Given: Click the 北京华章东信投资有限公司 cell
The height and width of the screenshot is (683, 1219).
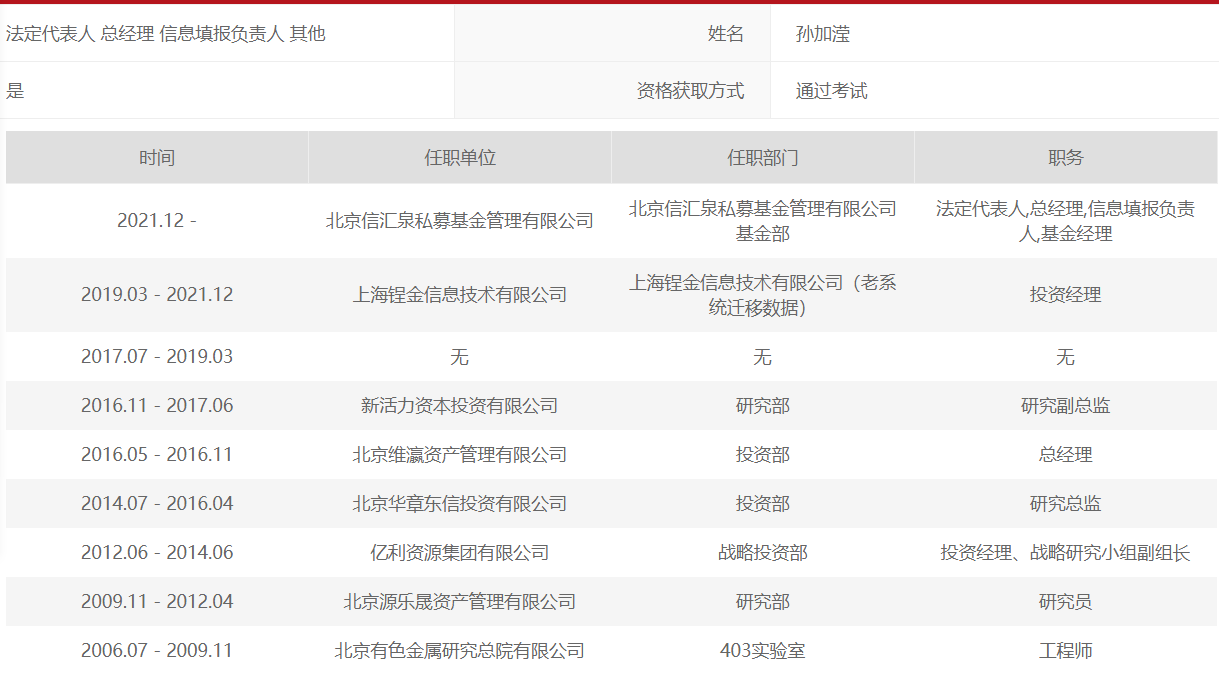Looking at the screenshot, I should (x=460, y=504).
